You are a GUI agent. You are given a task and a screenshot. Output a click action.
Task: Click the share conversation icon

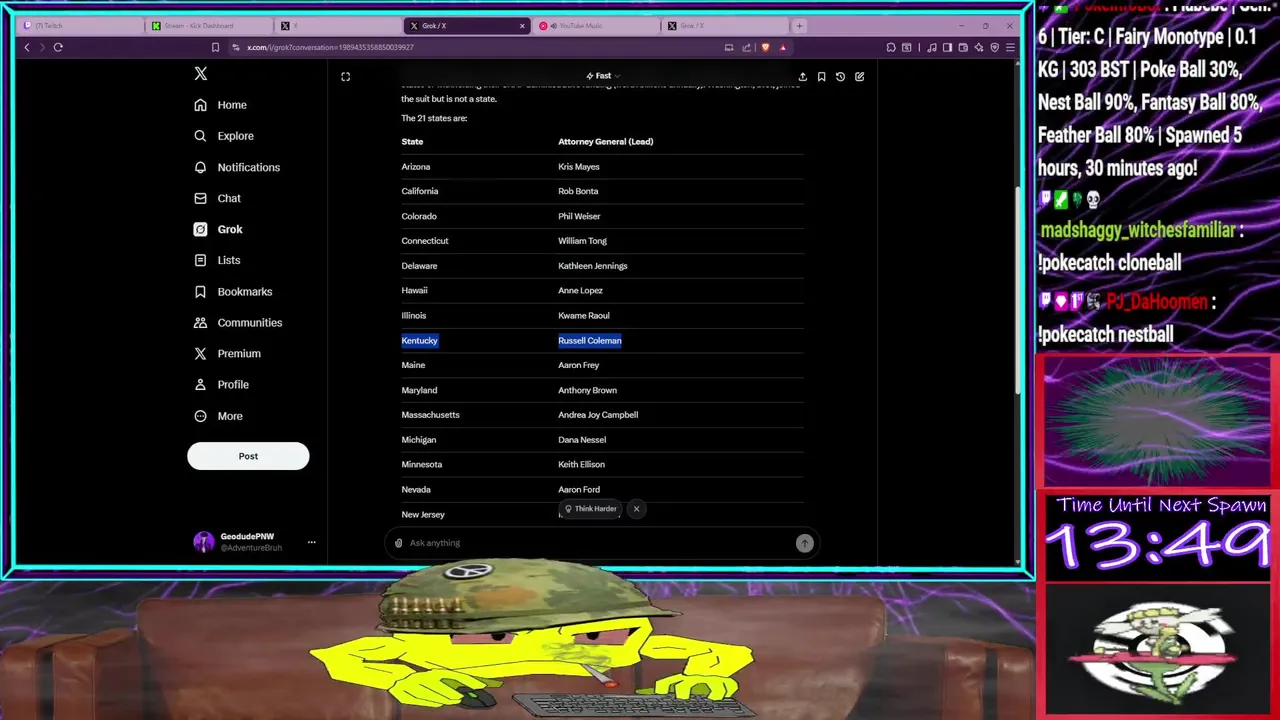(802, 76)
